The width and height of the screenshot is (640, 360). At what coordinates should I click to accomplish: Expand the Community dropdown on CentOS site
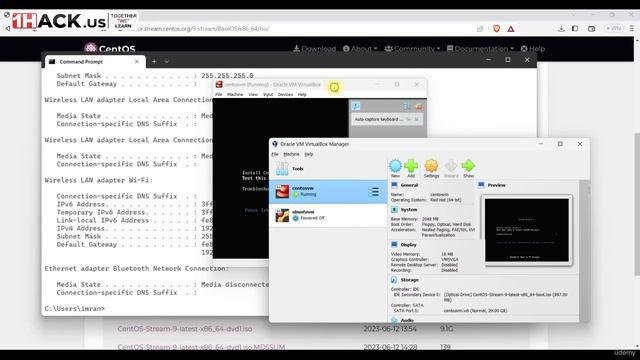point(412,49)
